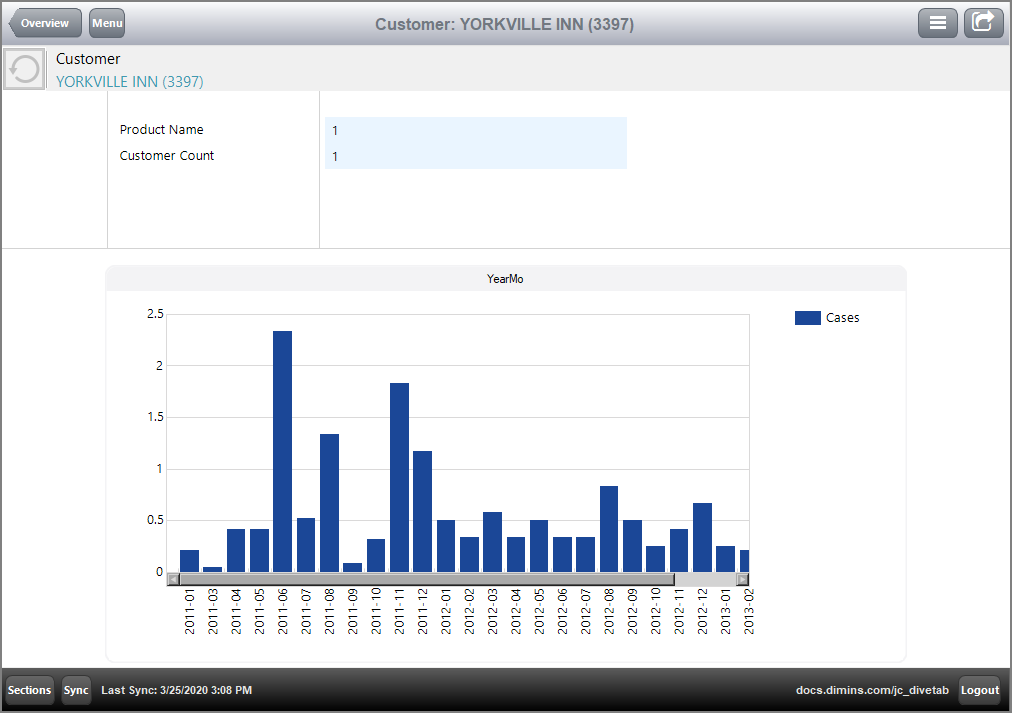Open the list menu icon in title bar
This screenshot has height=713, width=1012.
tap(937, 22)
